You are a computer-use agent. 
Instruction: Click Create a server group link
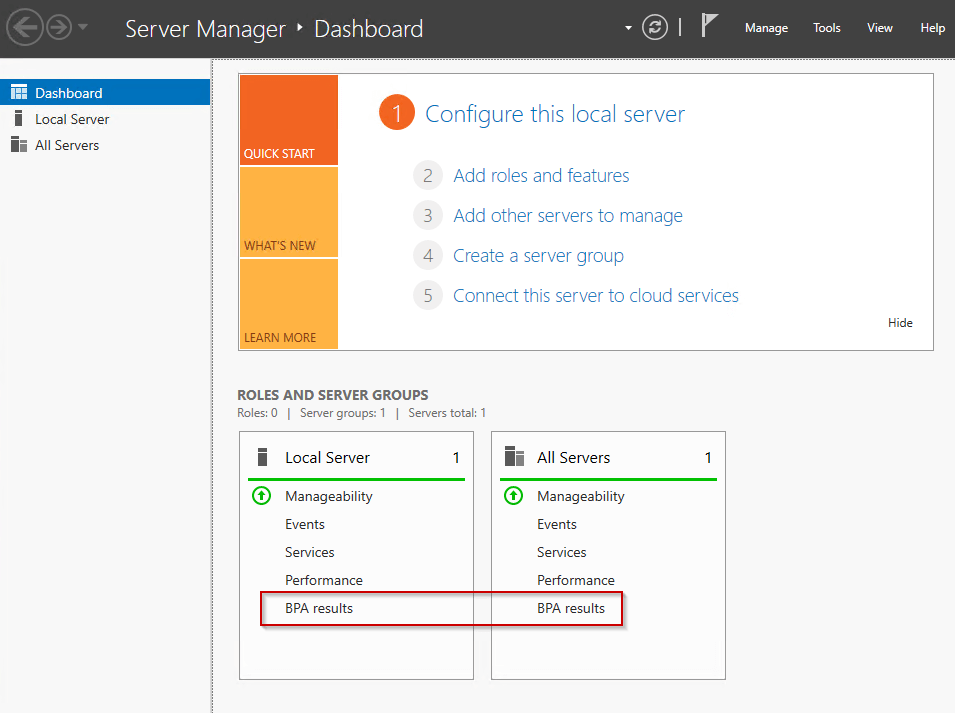[538, 256]
